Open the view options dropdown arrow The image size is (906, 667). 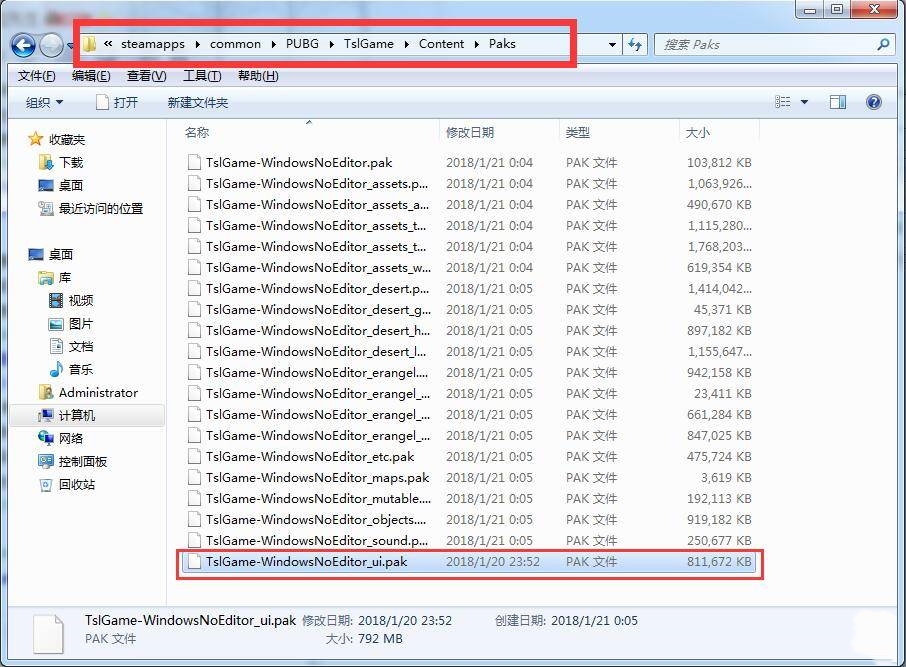point(804,102)
